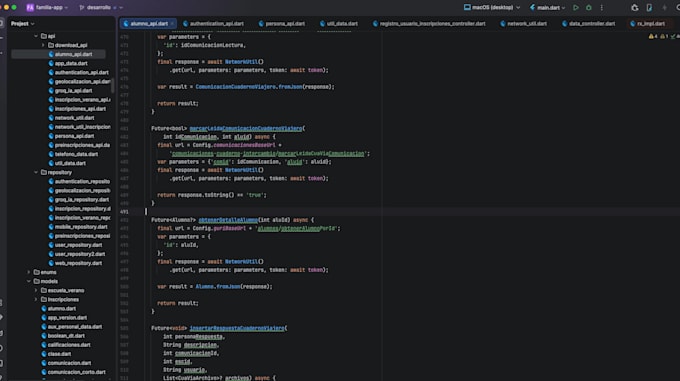This screenshot has width=680, height=381.
Task: Open boolean_dt.dart in the project tree
Action: point(66,336)
